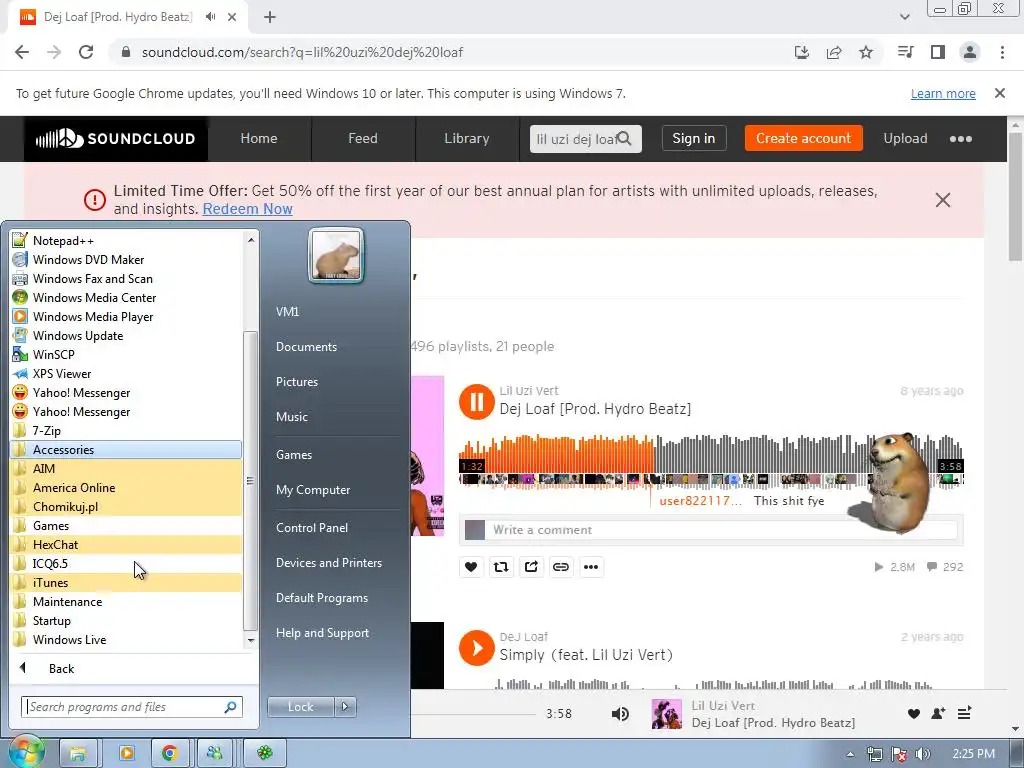Open the Upload page
The width and height of the screenshot is (1024, 768).
[x=905, y=138]
